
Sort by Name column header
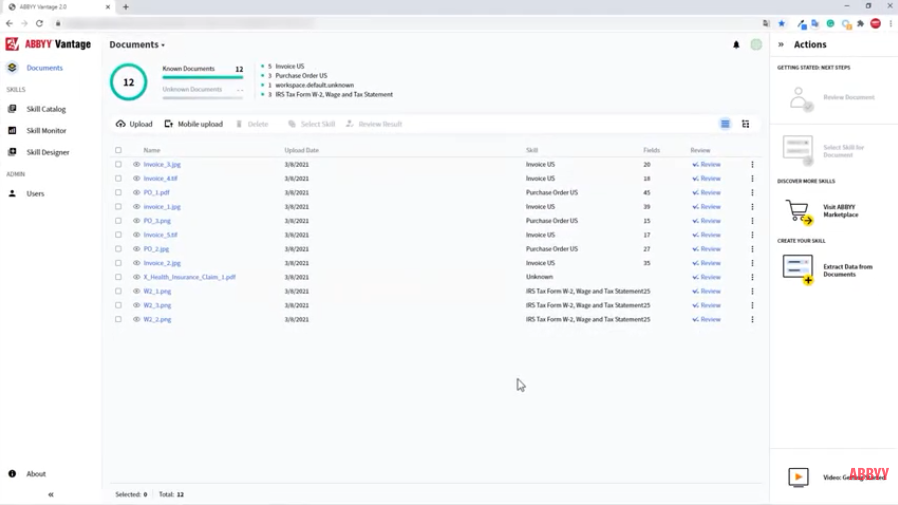click(x=152, y=150)
